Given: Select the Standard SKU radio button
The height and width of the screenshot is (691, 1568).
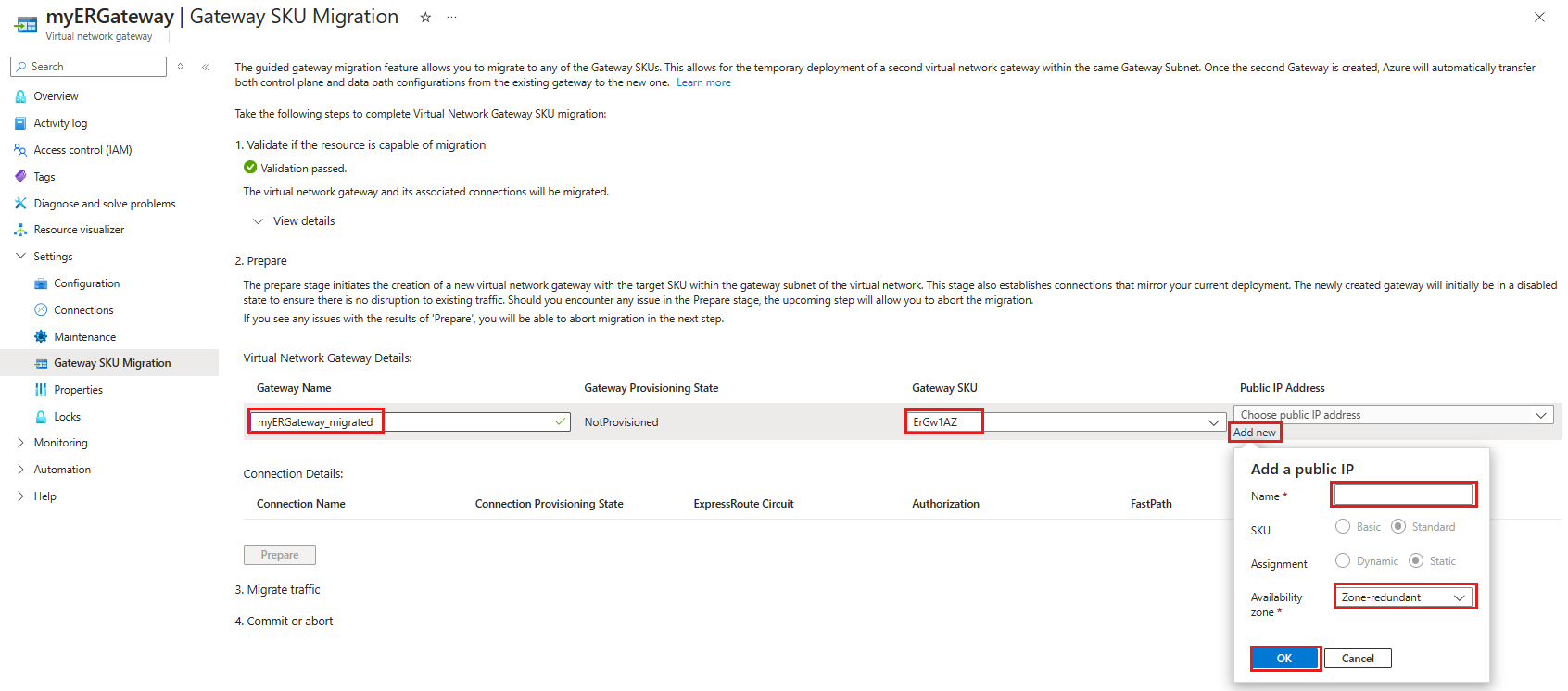Looking at the screenshot, I should coord(1398,527).
